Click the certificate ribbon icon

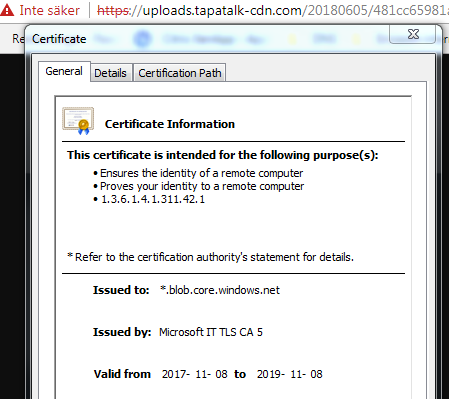pos(78,121)
